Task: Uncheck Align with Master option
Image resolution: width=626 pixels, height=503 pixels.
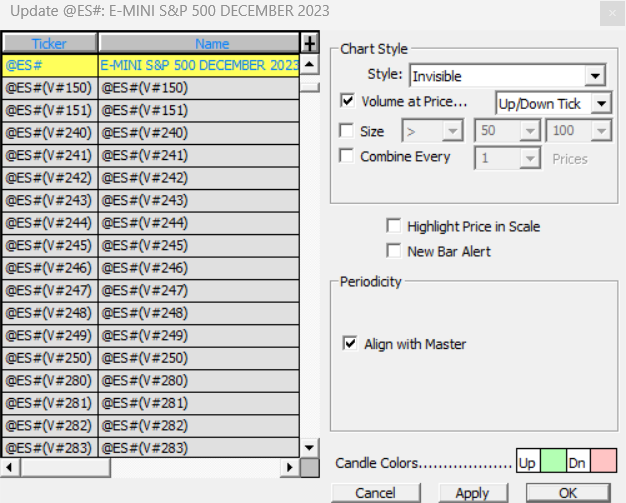Action: (x=349, y=344)
